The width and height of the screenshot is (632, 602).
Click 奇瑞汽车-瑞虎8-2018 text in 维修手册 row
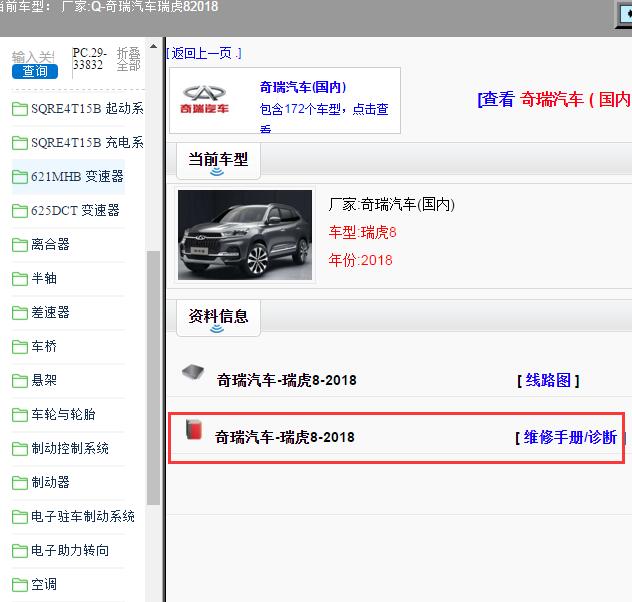pos(285,437)
